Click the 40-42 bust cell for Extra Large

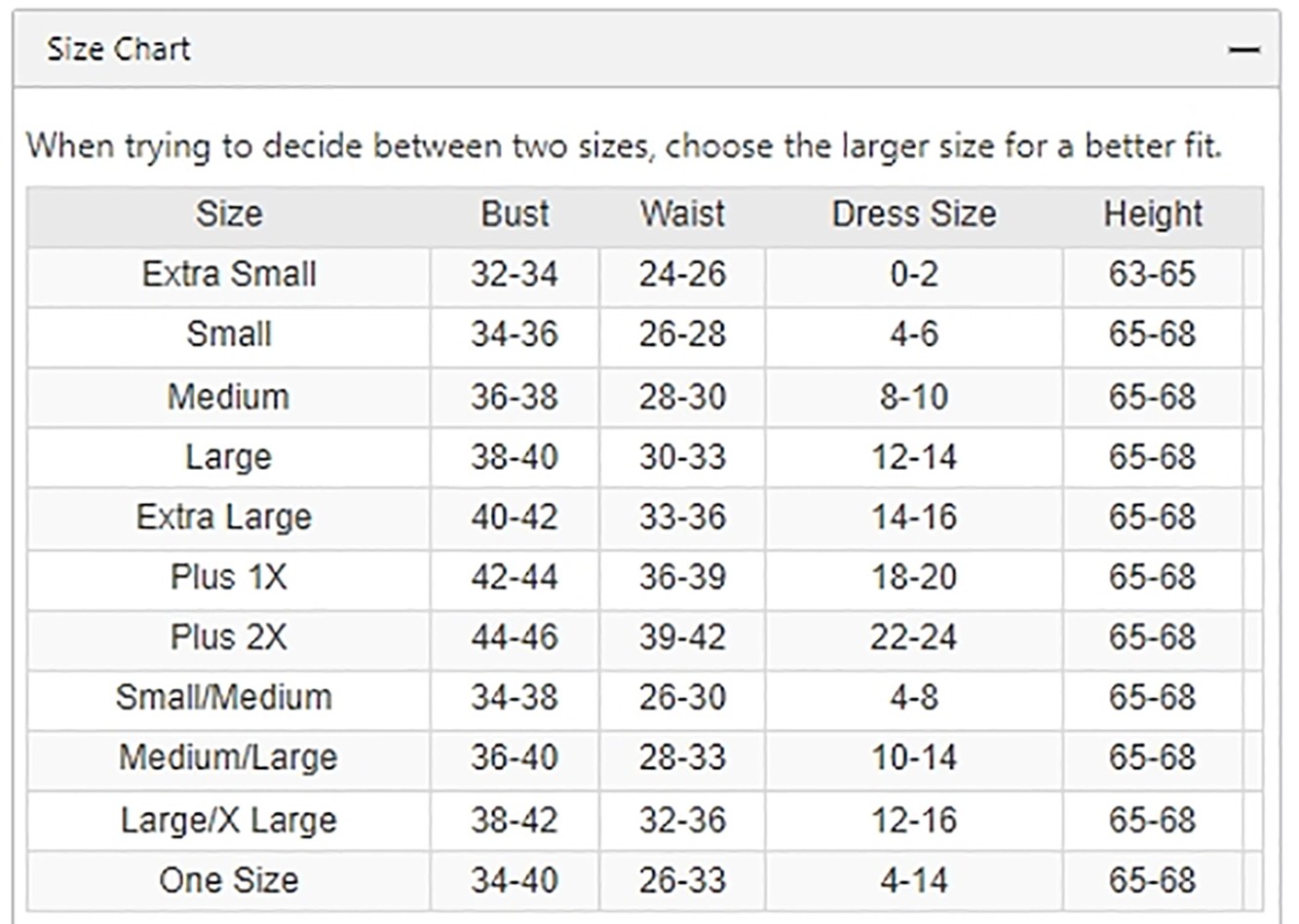[515, 518]
